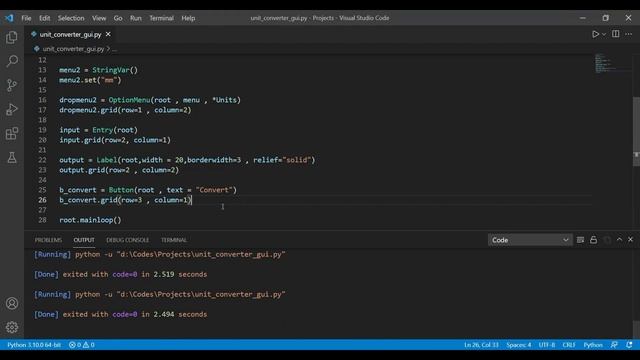Image resolution: width=640 pixels, height=360 pixels.
Task: Select the Python language mode
Action: (x=593, y=345)
